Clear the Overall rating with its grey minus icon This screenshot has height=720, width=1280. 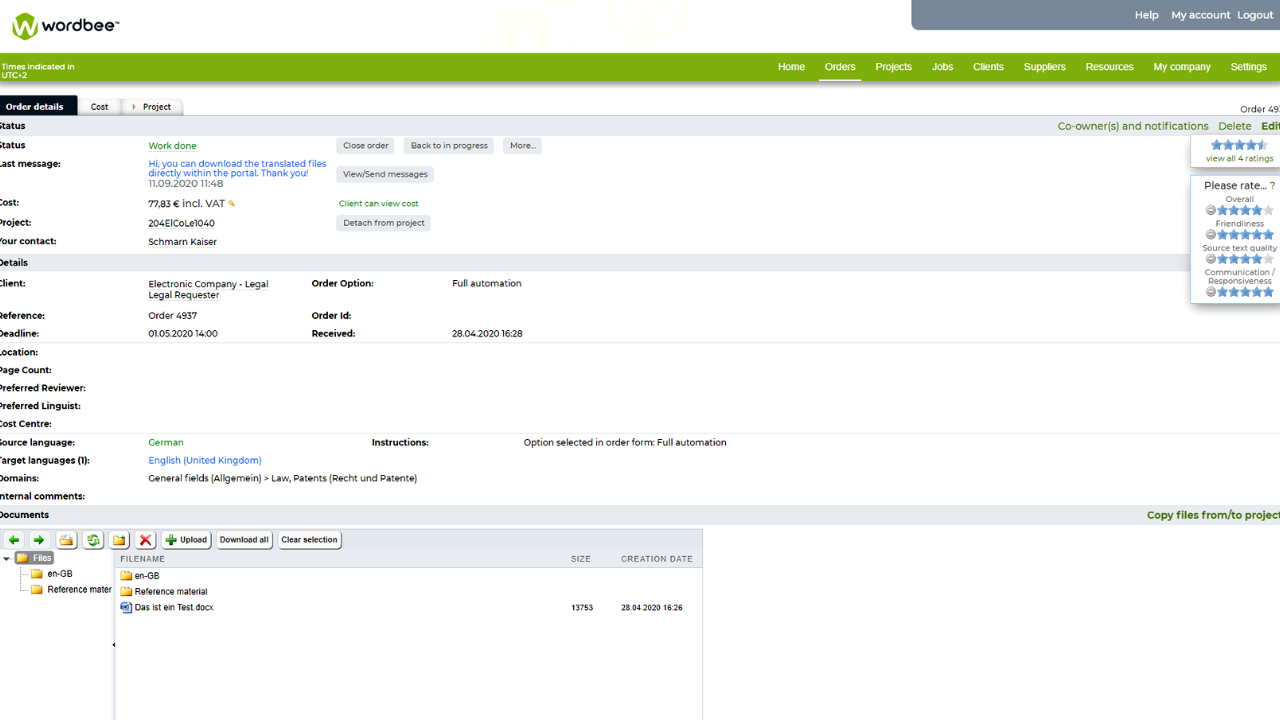(x=1211, y=211)
